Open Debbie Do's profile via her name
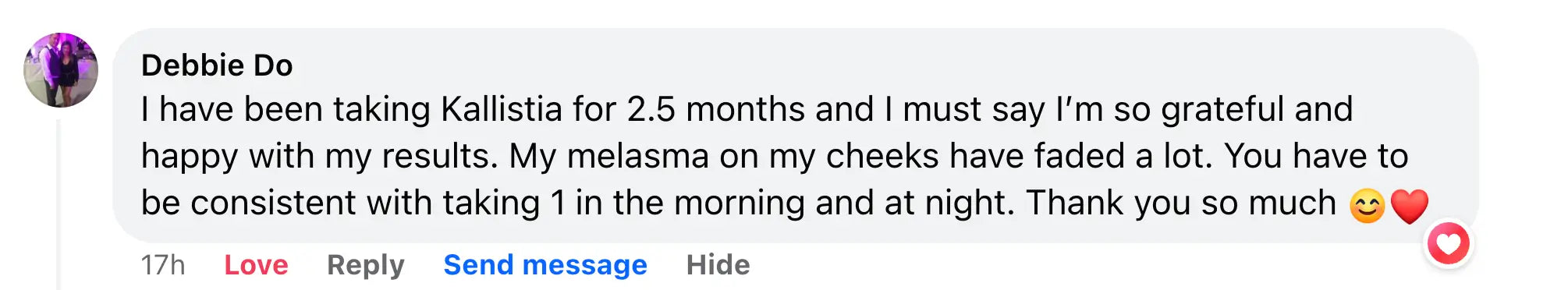 click(x=217, y=65)
